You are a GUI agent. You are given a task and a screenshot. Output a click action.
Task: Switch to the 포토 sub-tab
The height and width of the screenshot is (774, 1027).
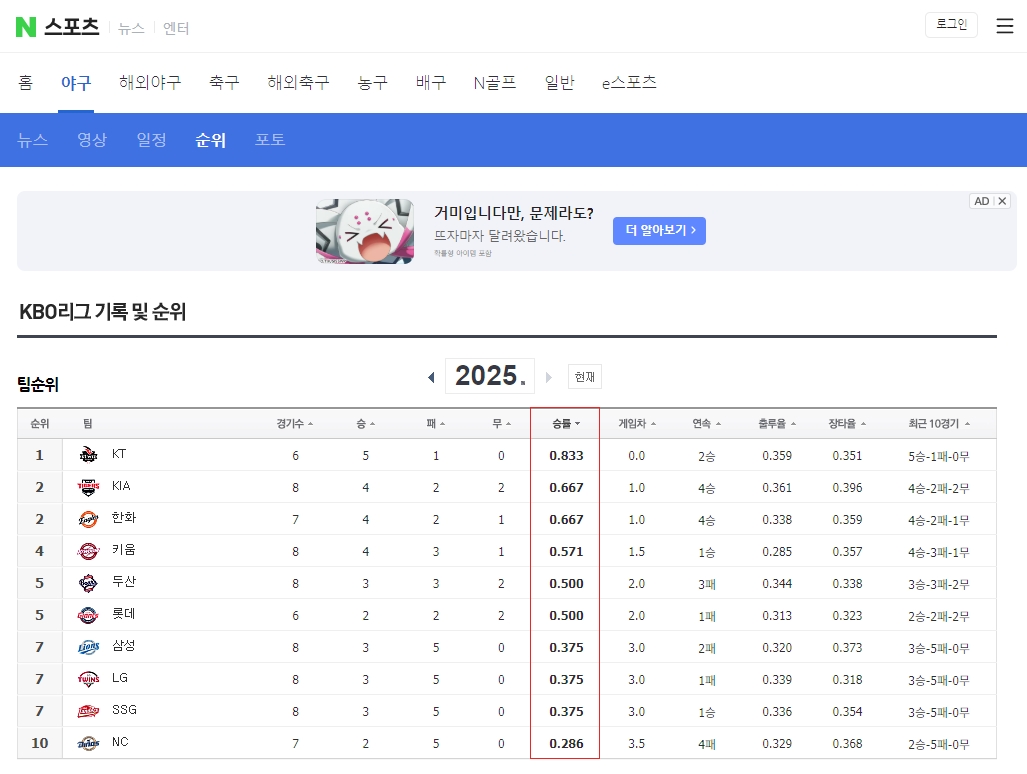tap(270, 139)
